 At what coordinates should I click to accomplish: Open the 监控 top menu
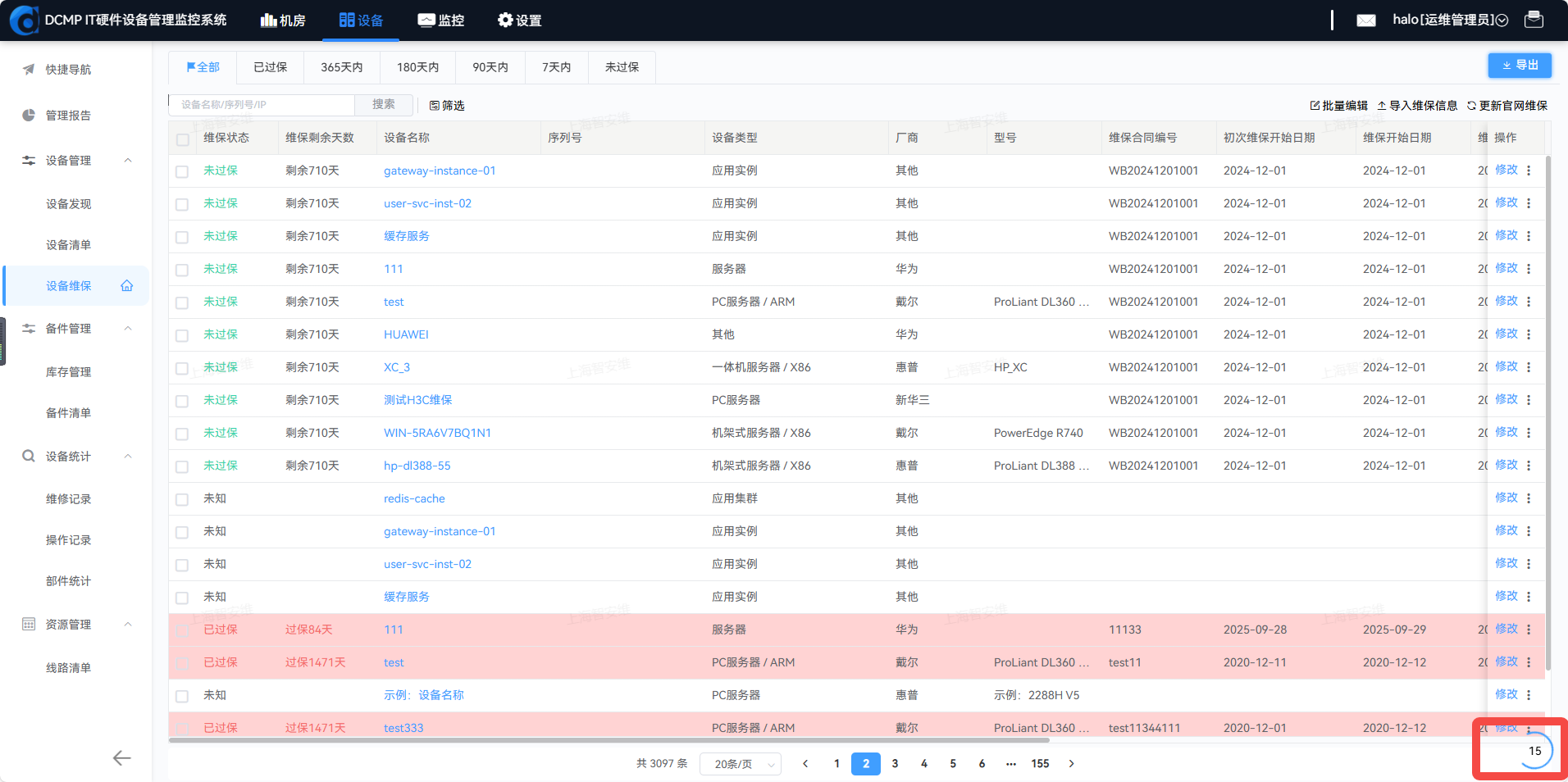click(441, 20)
